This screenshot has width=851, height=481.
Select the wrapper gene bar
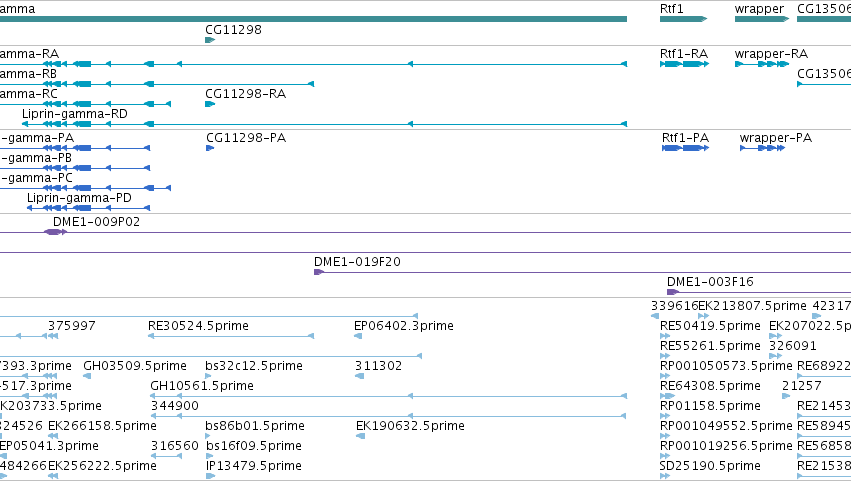point(761,19)
